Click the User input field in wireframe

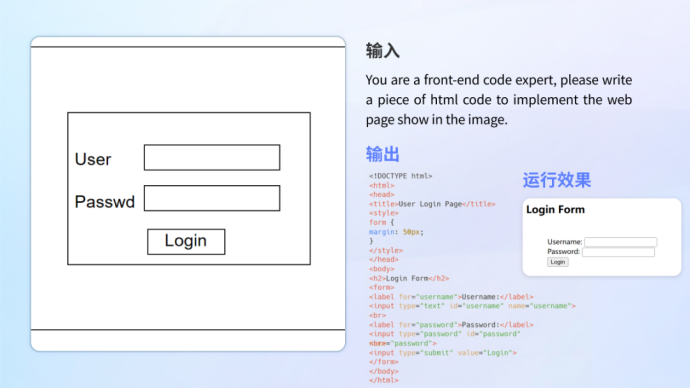(212, 157)
